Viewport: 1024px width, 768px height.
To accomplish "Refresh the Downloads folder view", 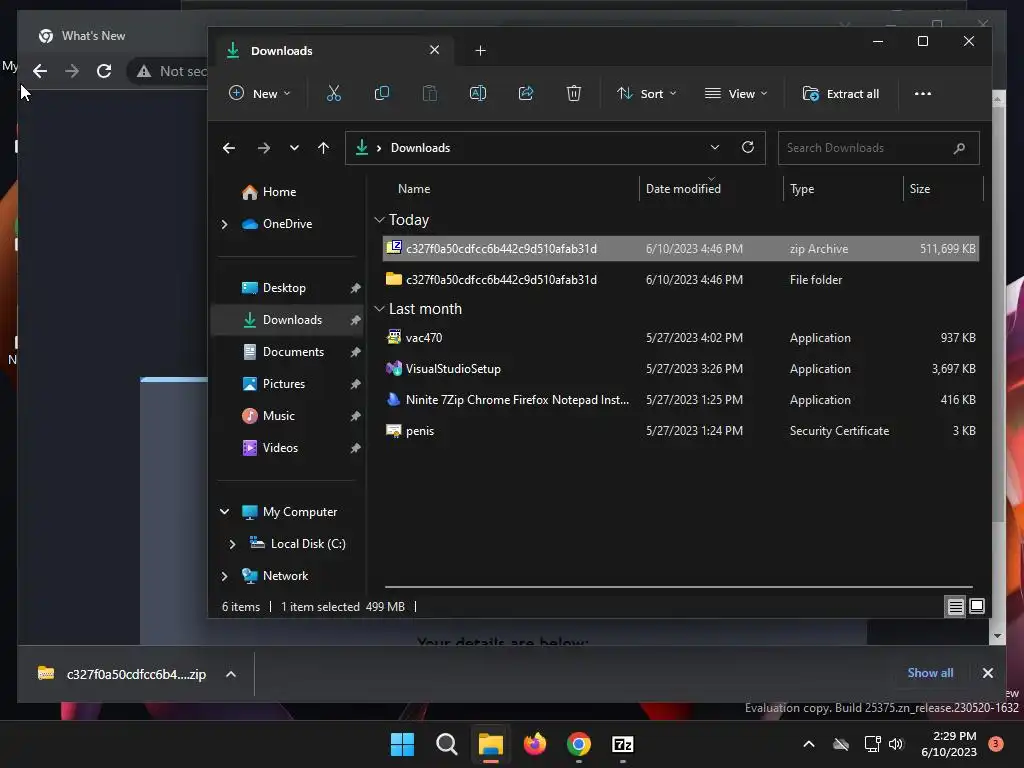I will pos(748,147).
